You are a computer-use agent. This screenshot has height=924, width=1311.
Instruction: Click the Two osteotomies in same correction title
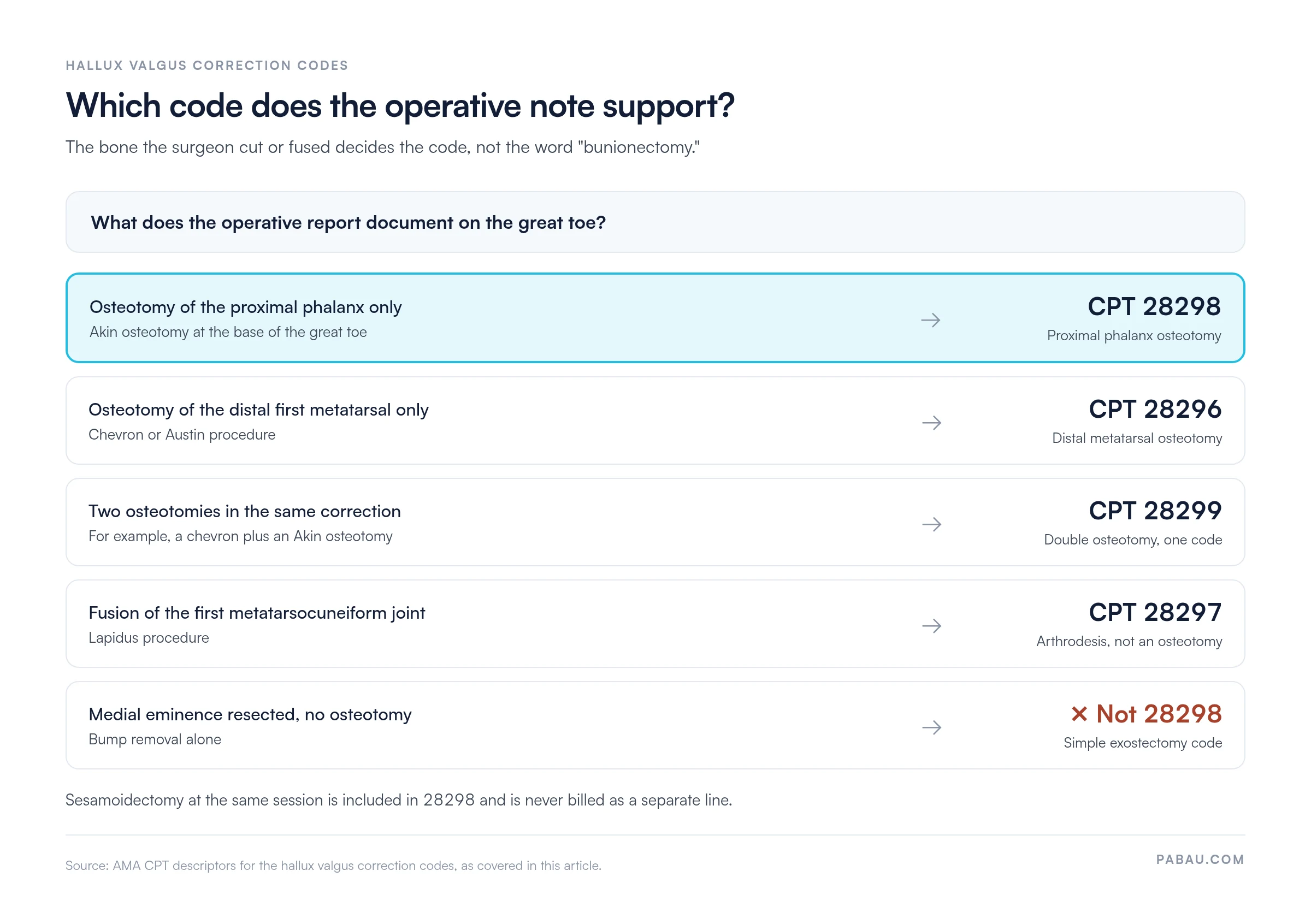point(244,511)
